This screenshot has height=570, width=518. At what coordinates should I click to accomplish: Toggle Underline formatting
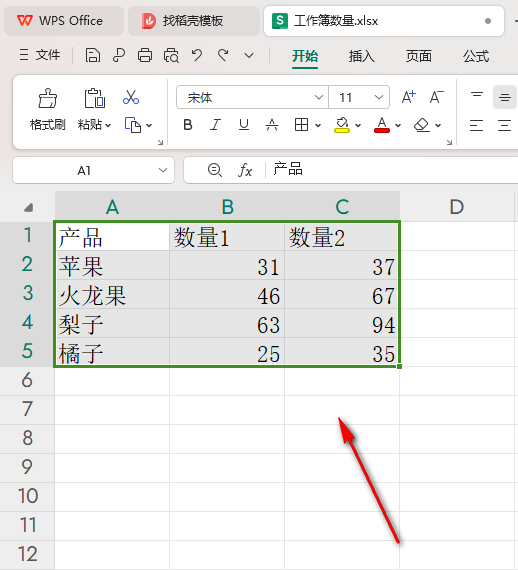[x=244, y=125]
